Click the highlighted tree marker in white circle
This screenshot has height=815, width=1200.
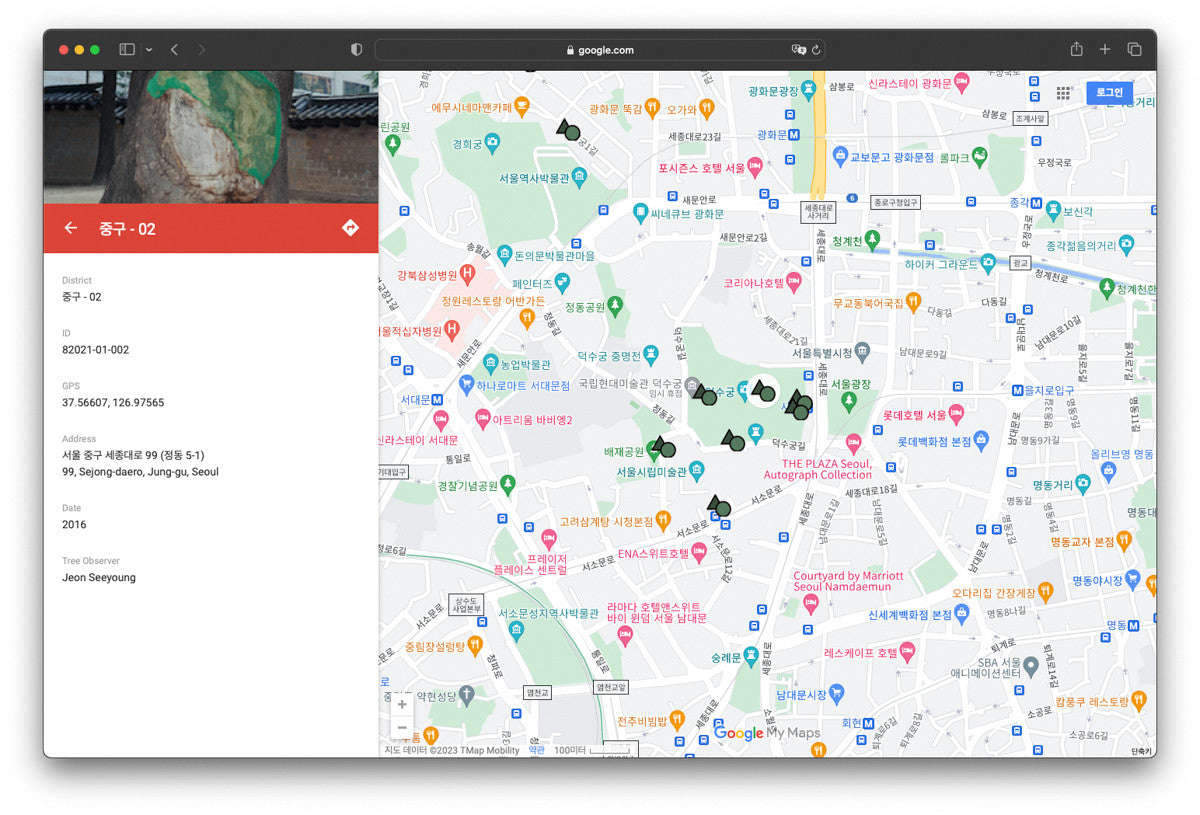point(763,391)
